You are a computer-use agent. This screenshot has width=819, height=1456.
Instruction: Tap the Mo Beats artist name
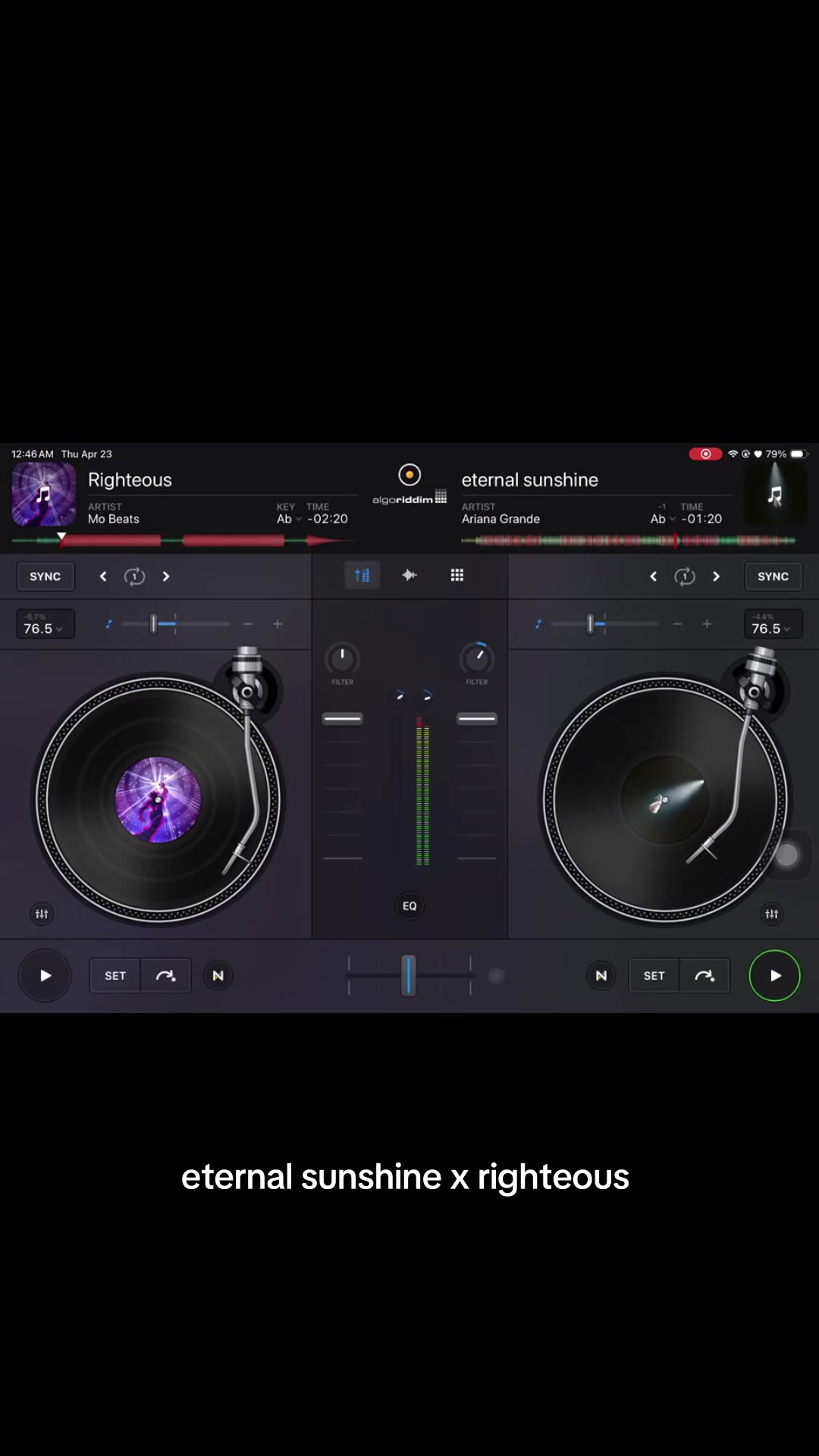[114, 519]
